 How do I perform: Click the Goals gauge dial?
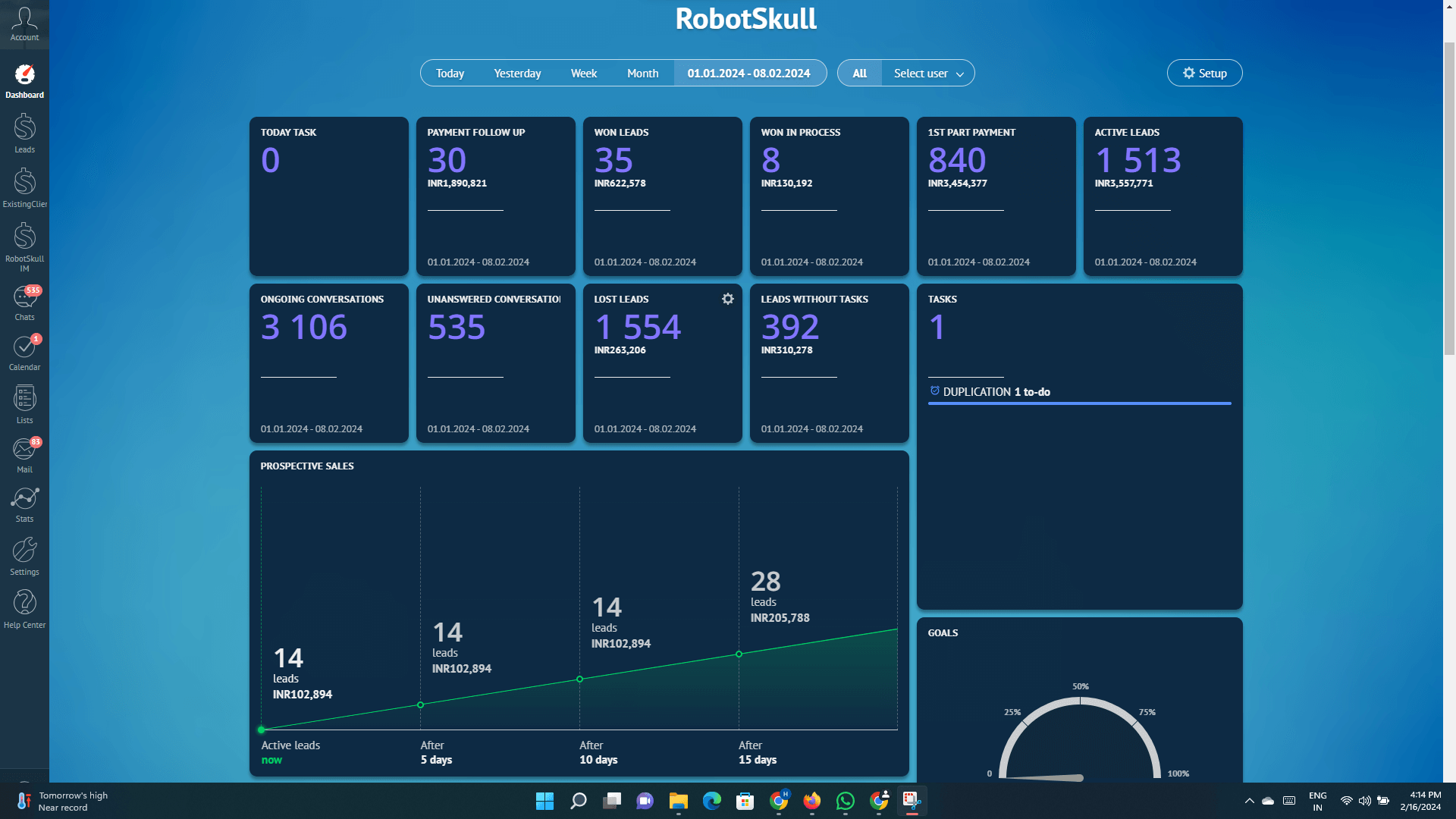pos(1080,739)
